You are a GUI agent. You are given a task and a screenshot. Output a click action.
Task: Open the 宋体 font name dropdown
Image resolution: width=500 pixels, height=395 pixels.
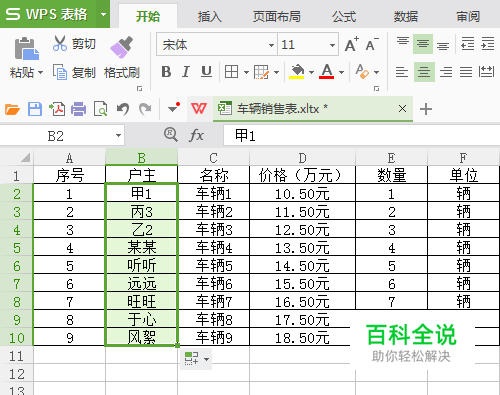click(271, 45)
